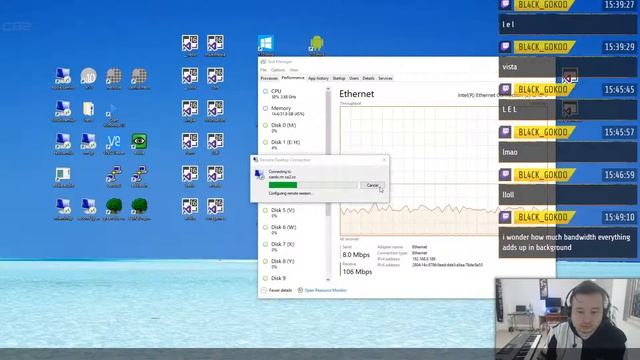Click the 15:49:10 chat timestamp
Screen dimensions: 640x360
coord(619,217)
